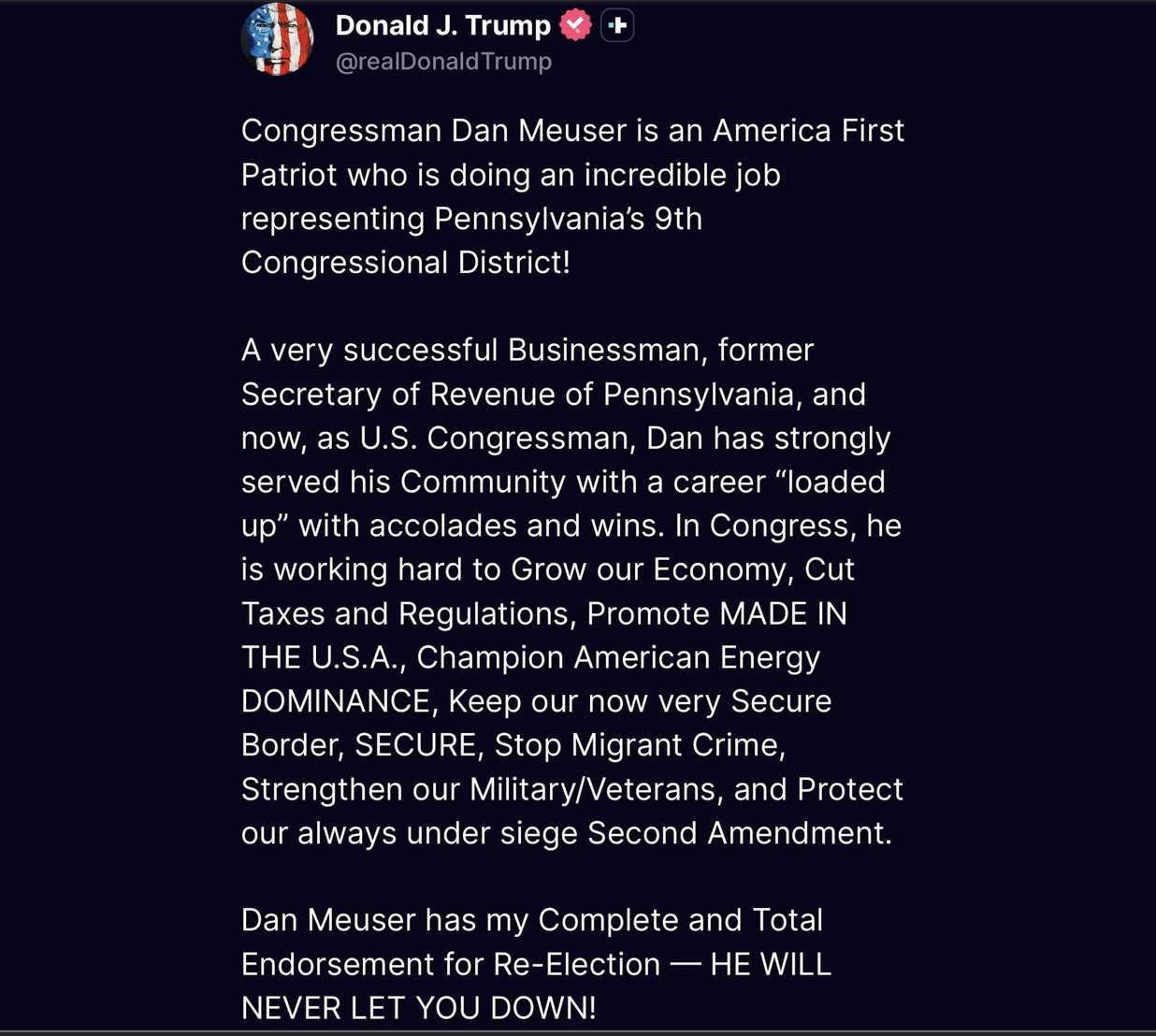Click the all-caps word "DOMINANCE"
The image size is (1156, 1036).
[x=335, y=701]
